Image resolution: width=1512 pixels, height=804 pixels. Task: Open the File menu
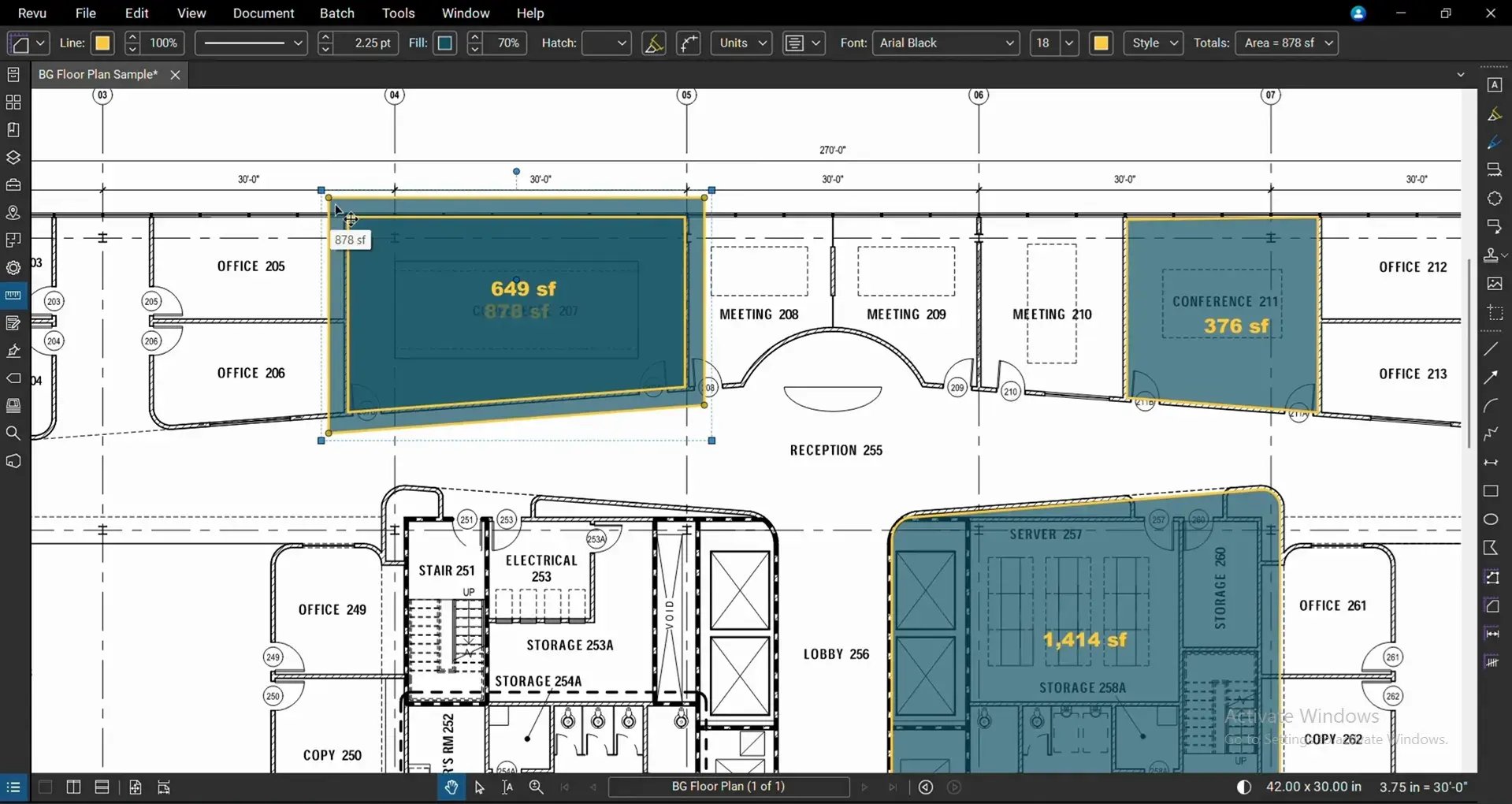86,13
